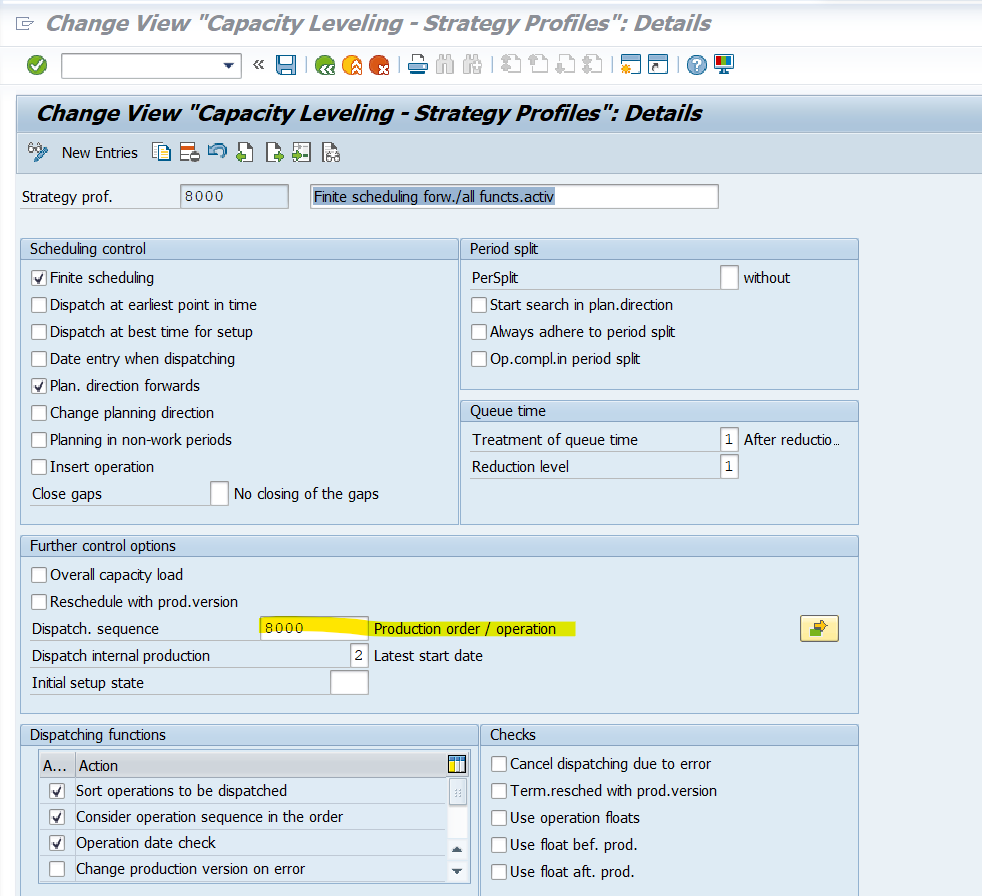The image size is (982, 896).
Task: Create a new session icon
Action: [x=630, y=64]
